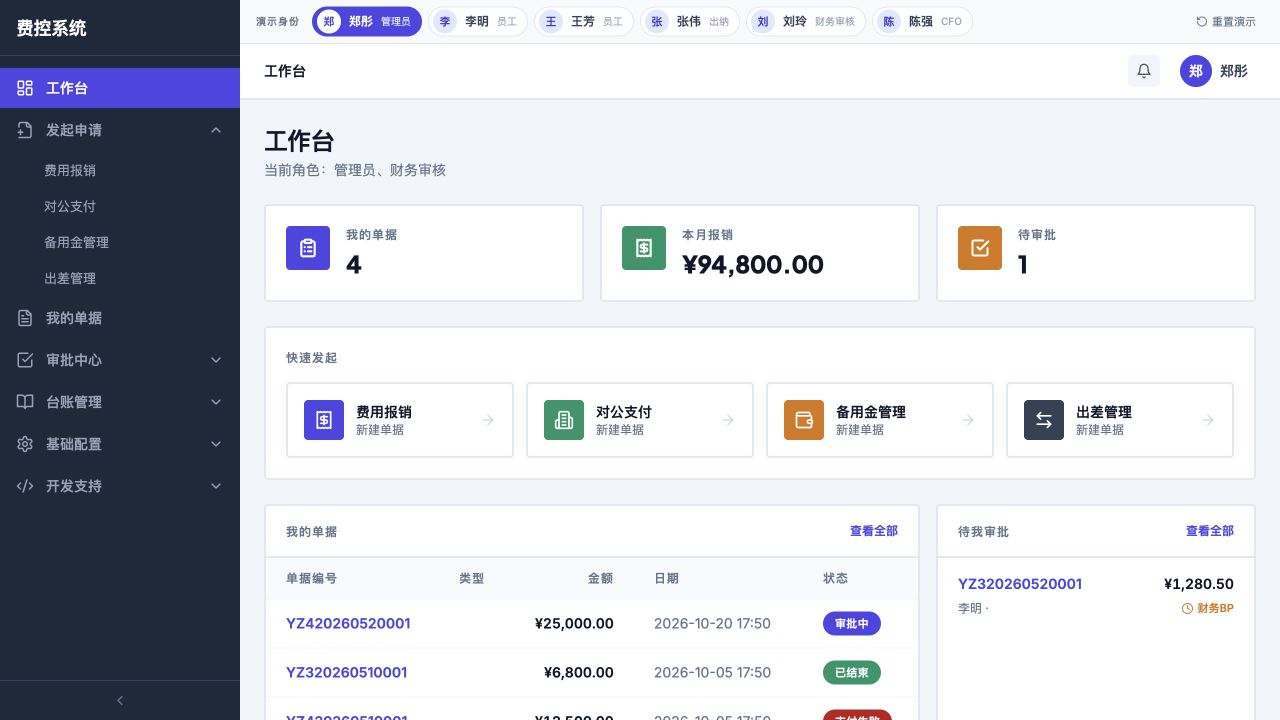Open 工作台 in the sidebar
The image size is (1280, 720).
(120, 88)
